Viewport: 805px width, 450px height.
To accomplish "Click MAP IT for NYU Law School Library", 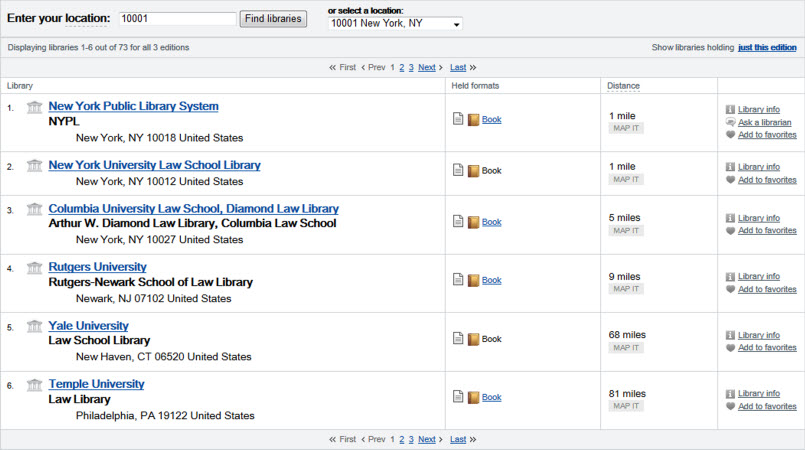I will [x=626, y=180].
